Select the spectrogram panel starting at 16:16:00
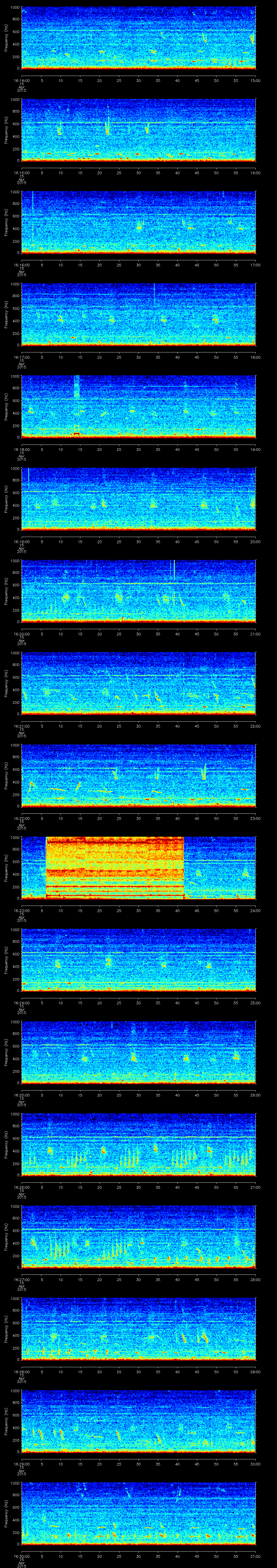The height and width of the screenshot is (1568, 277). [138, 222]
